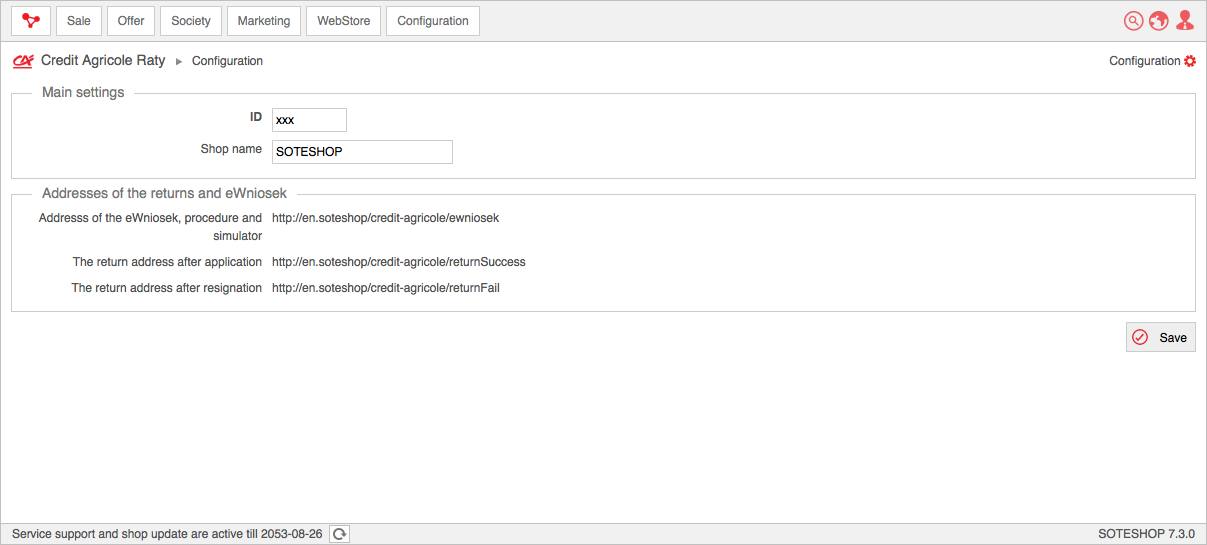
Task: Open the SOTESHOP home logo button
Action: 31,21
